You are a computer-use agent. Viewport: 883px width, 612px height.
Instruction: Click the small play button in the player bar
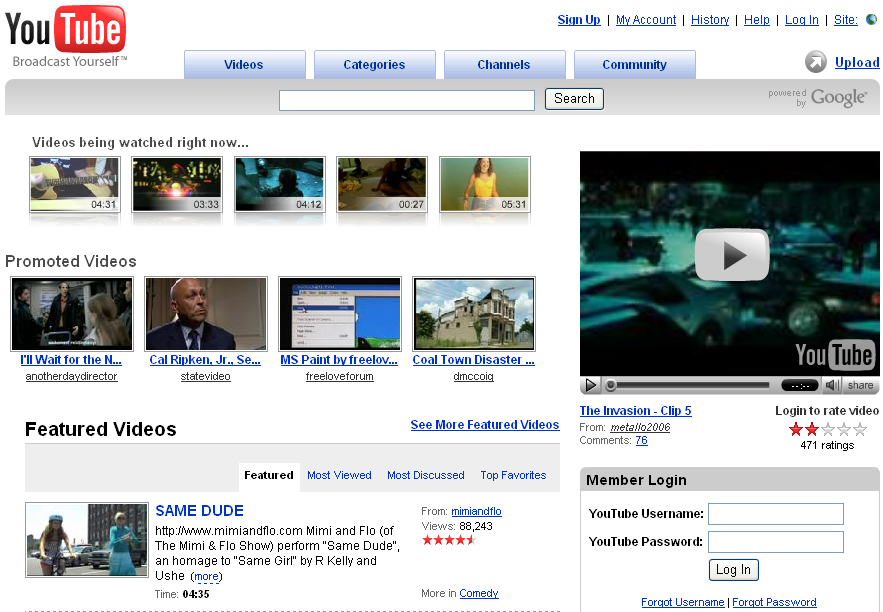[x=591, y=385]
